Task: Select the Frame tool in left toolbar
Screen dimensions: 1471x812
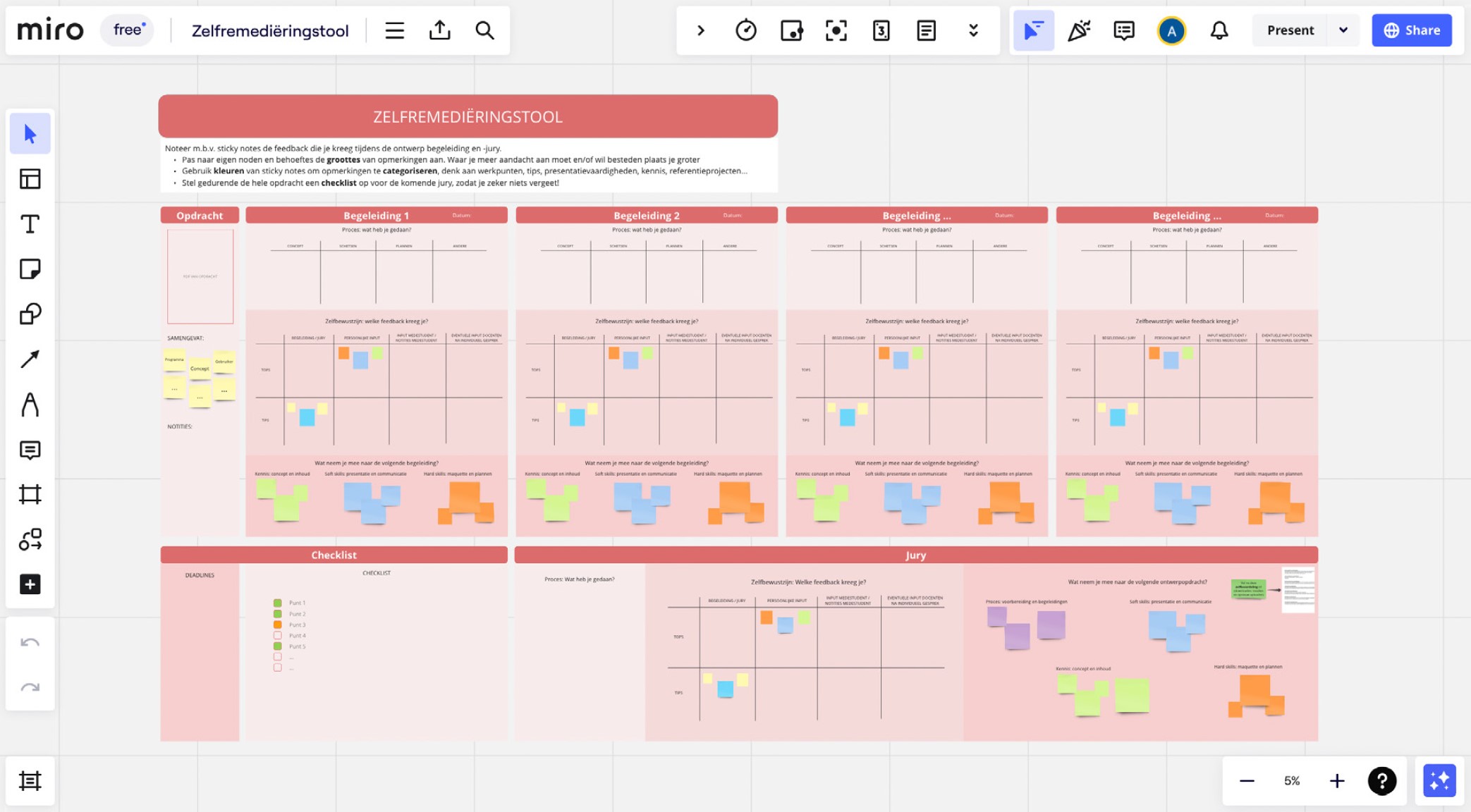Action: [30, 494]
